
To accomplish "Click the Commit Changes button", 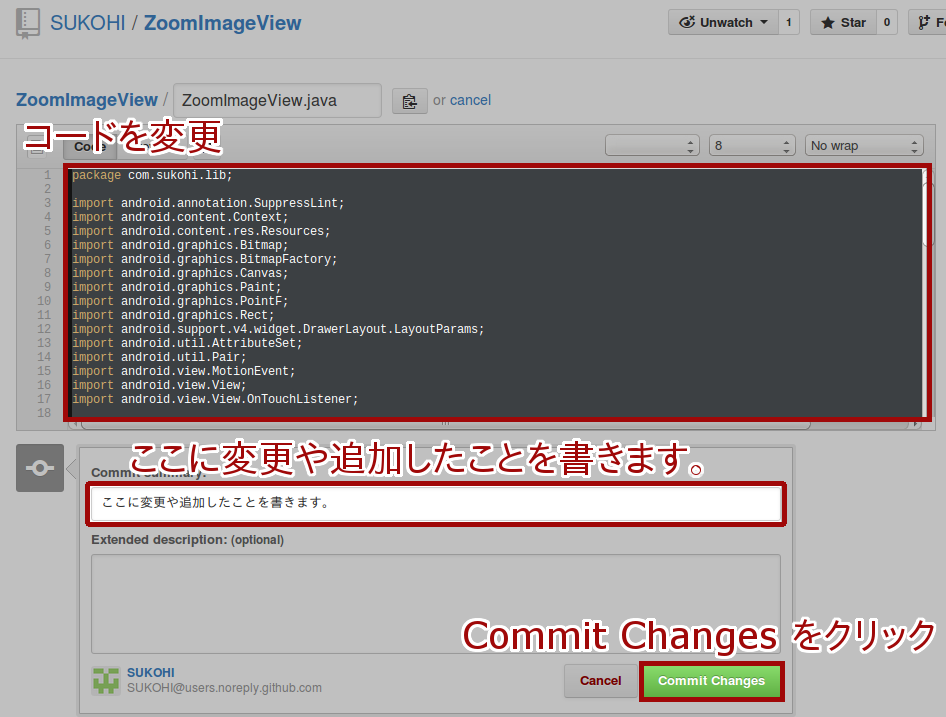I will (711, 681).
